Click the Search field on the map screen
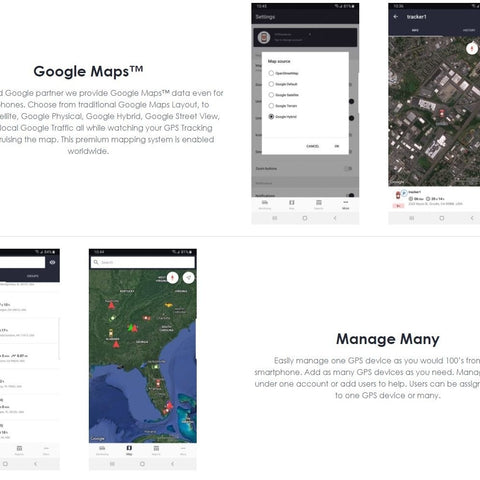 pos(143,262)
